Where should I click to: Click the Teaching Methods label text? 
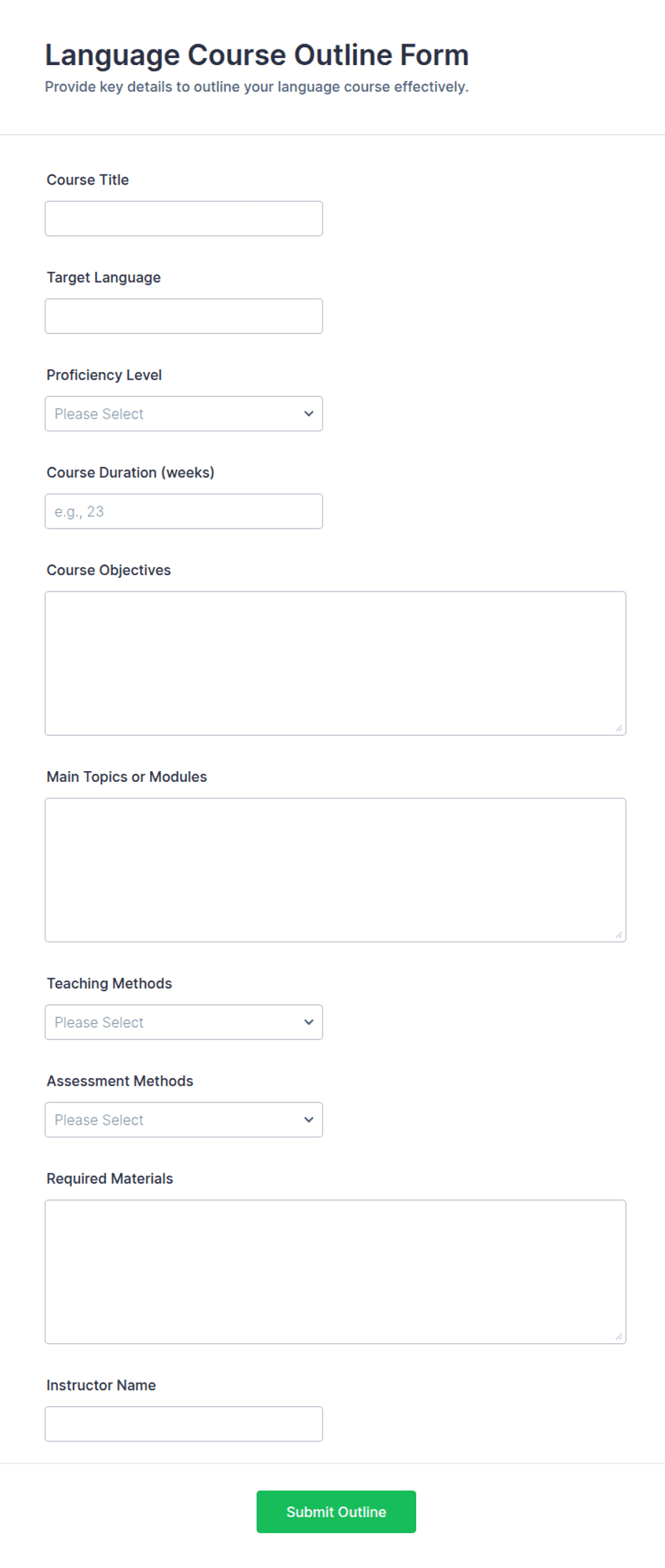click(109, 984)
